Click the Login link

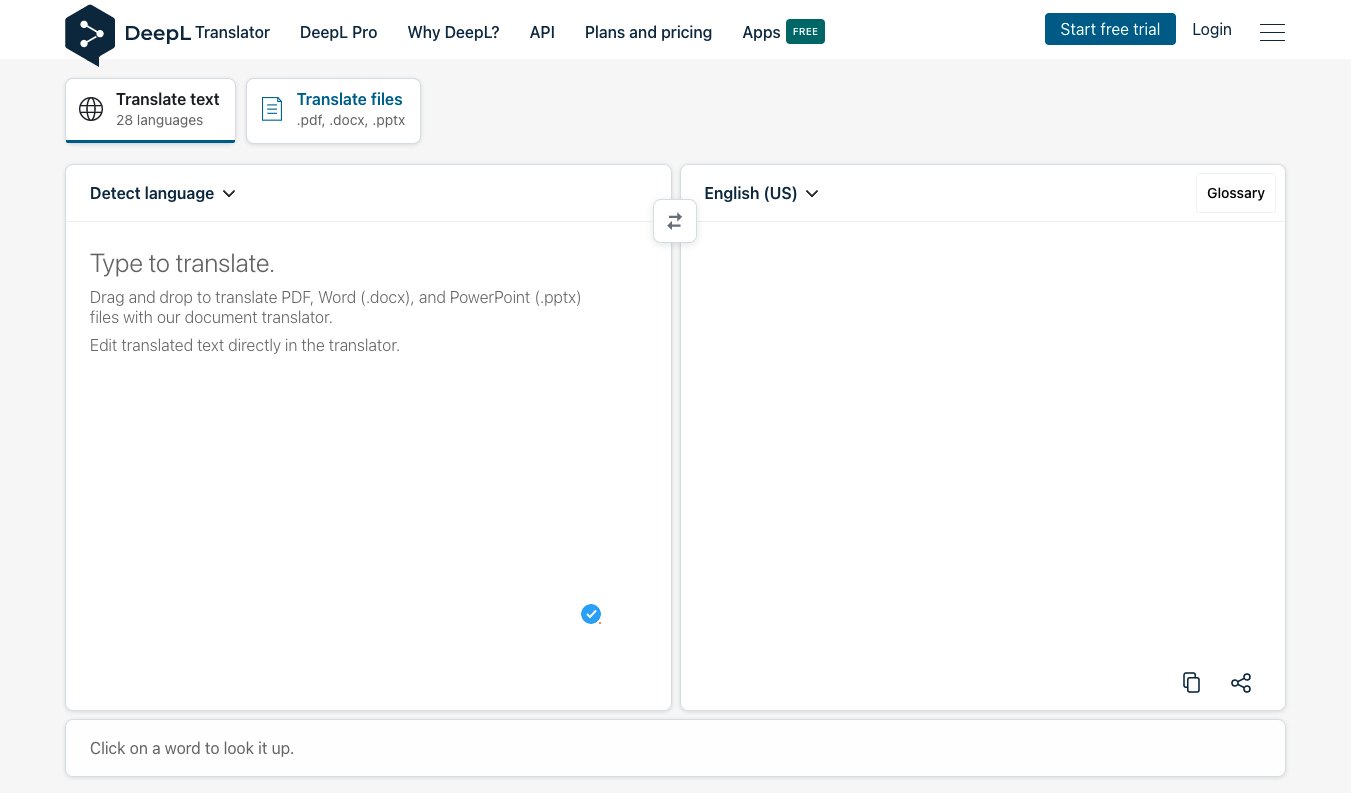point(1212,29)
